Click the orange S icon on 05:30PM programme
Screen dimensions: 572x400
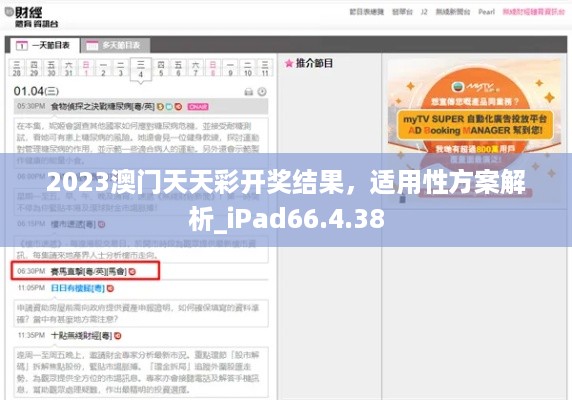160,106
